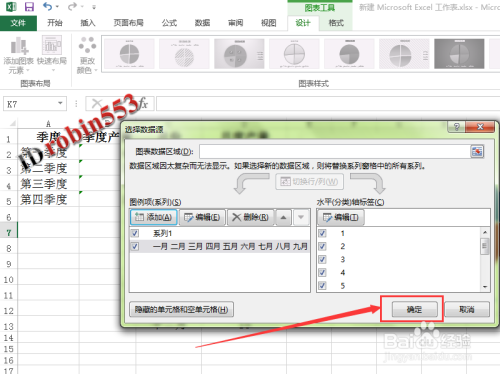Click into the formula bar
The image size is (500, 374).
pos(328,104)
